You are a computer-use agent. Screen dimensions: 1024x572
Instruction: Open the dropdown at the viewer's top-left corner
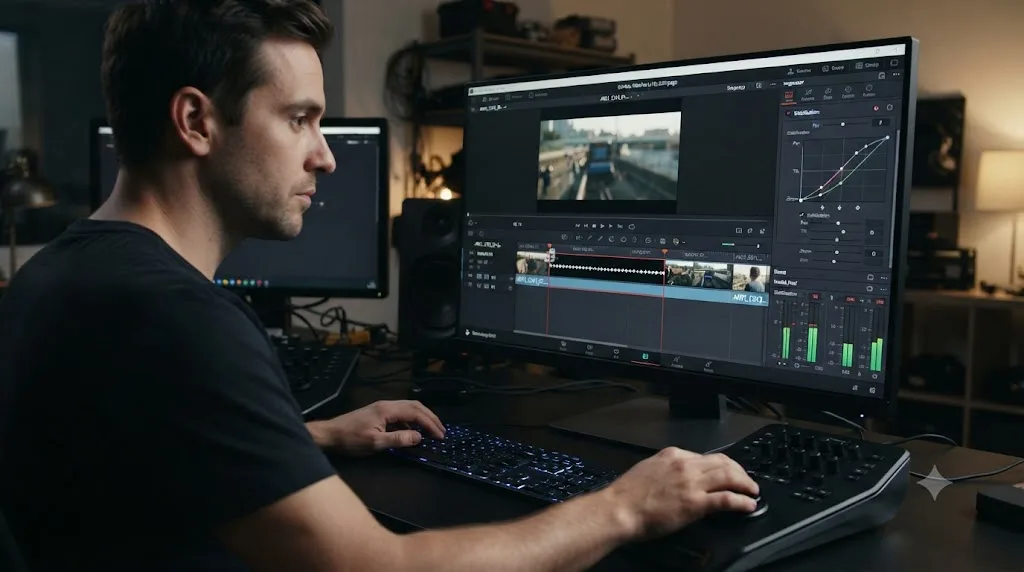pos(493,108)
